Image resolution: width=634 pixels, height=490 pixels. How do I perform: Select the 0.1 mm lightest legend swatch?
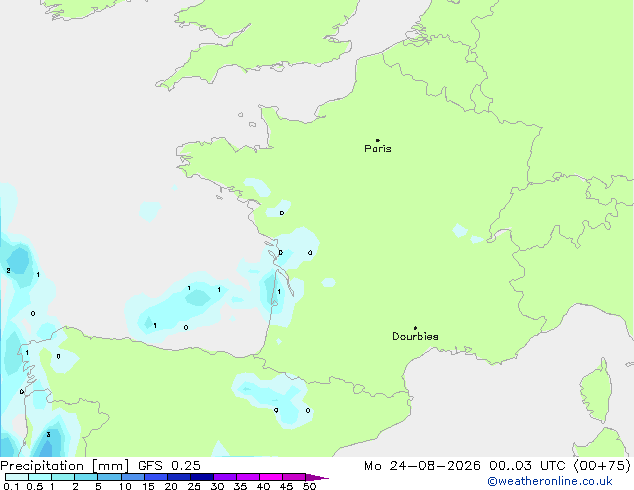point(17,477)
